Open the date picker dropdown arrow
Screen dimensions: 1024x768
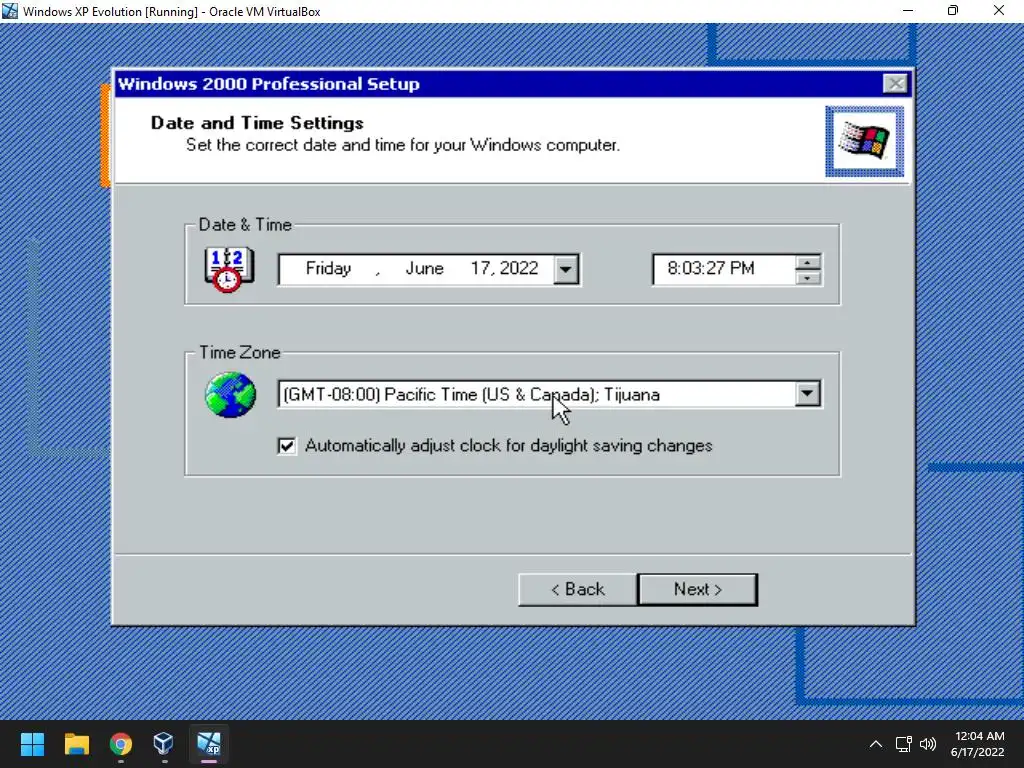566,269
